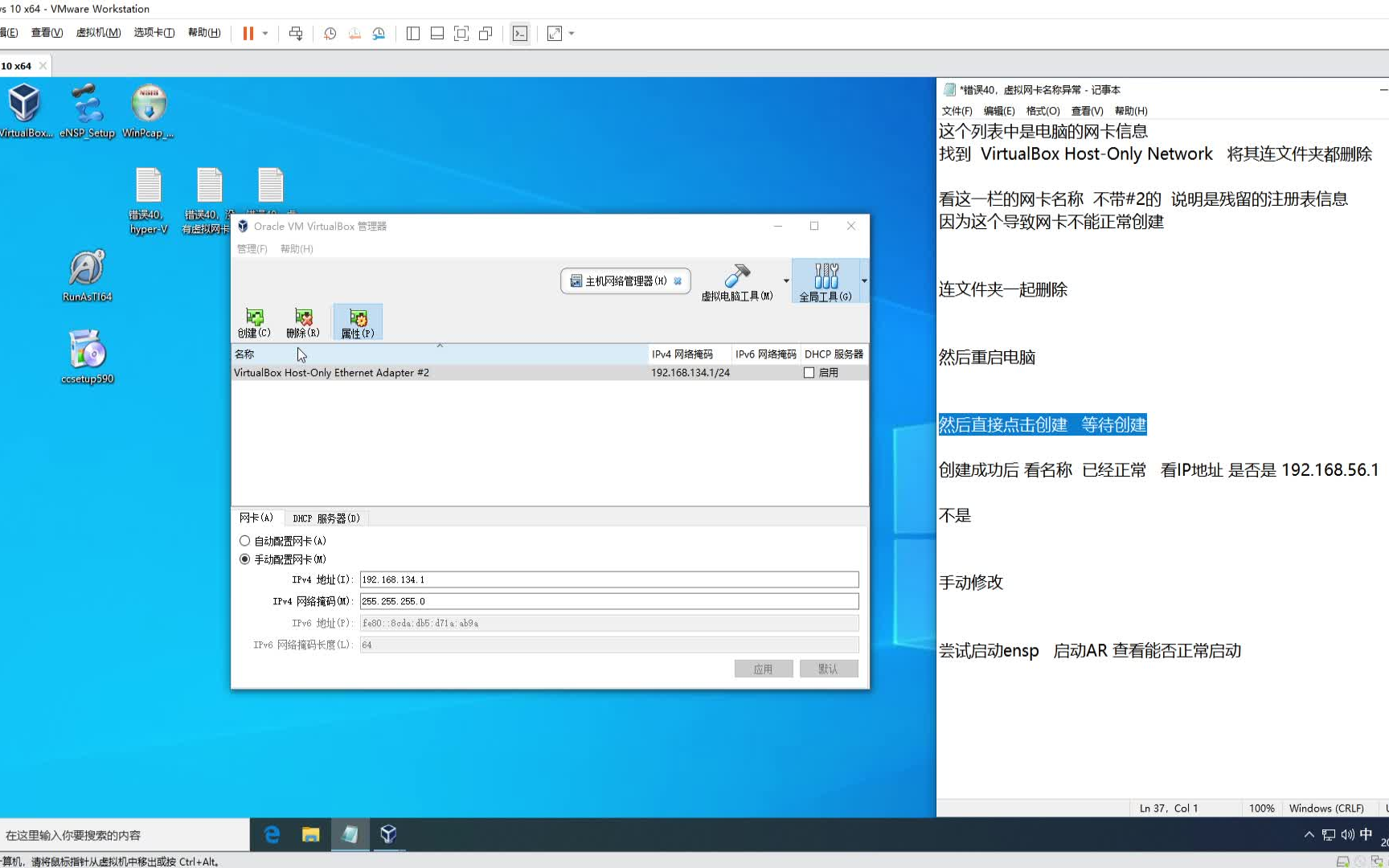The width and height of the screenshot is (1389, 868).
Task: Open the dropdown arrow beside the pause button
Action: point(265,33)
